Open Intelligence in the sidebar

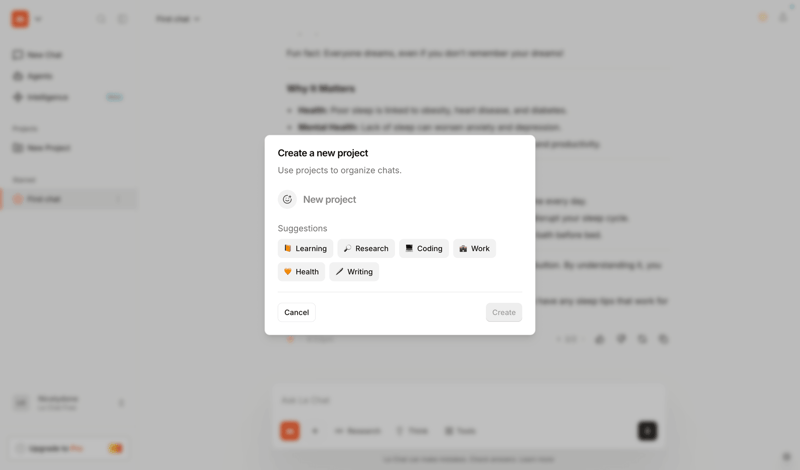point(48,97)
